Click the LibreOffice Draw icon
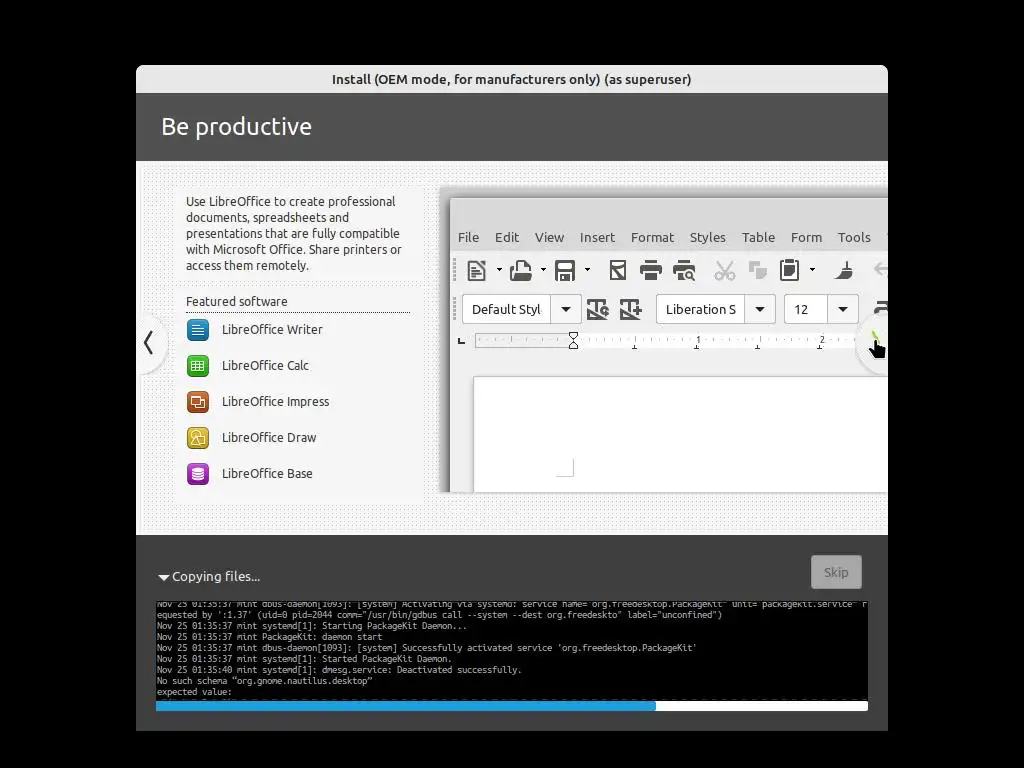The width and height of the screenshot is (1024, 768). pyautogui.click(x=198, y=438)
